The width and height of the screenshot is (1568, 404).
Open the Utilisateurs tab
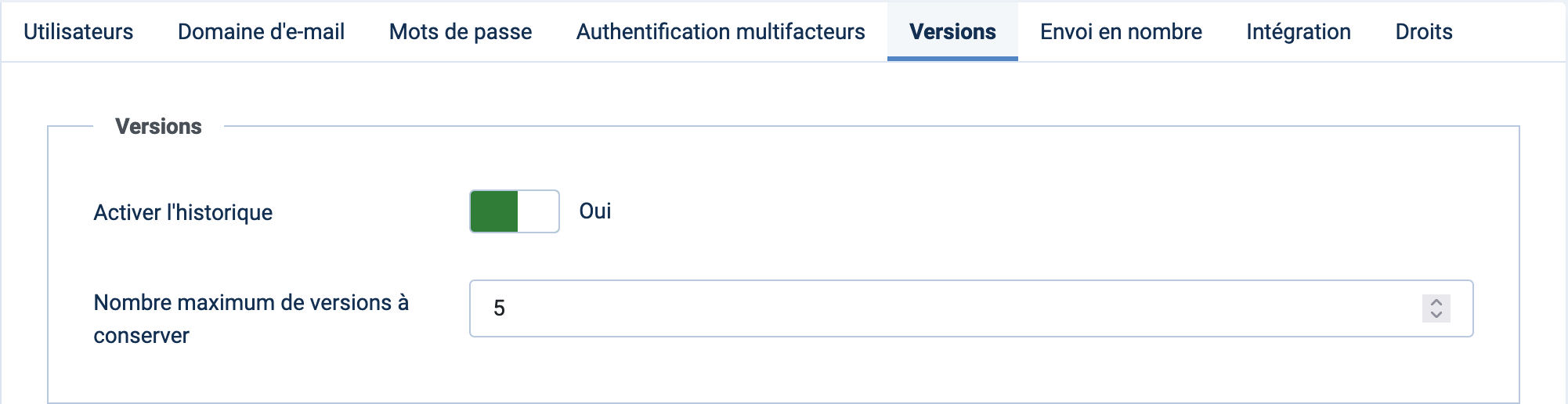click(78, 31)
